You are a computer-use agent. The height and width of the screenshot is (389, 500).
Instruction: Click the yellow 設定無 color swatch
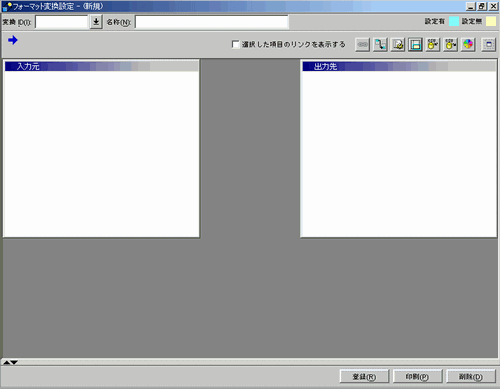(491, 21)
